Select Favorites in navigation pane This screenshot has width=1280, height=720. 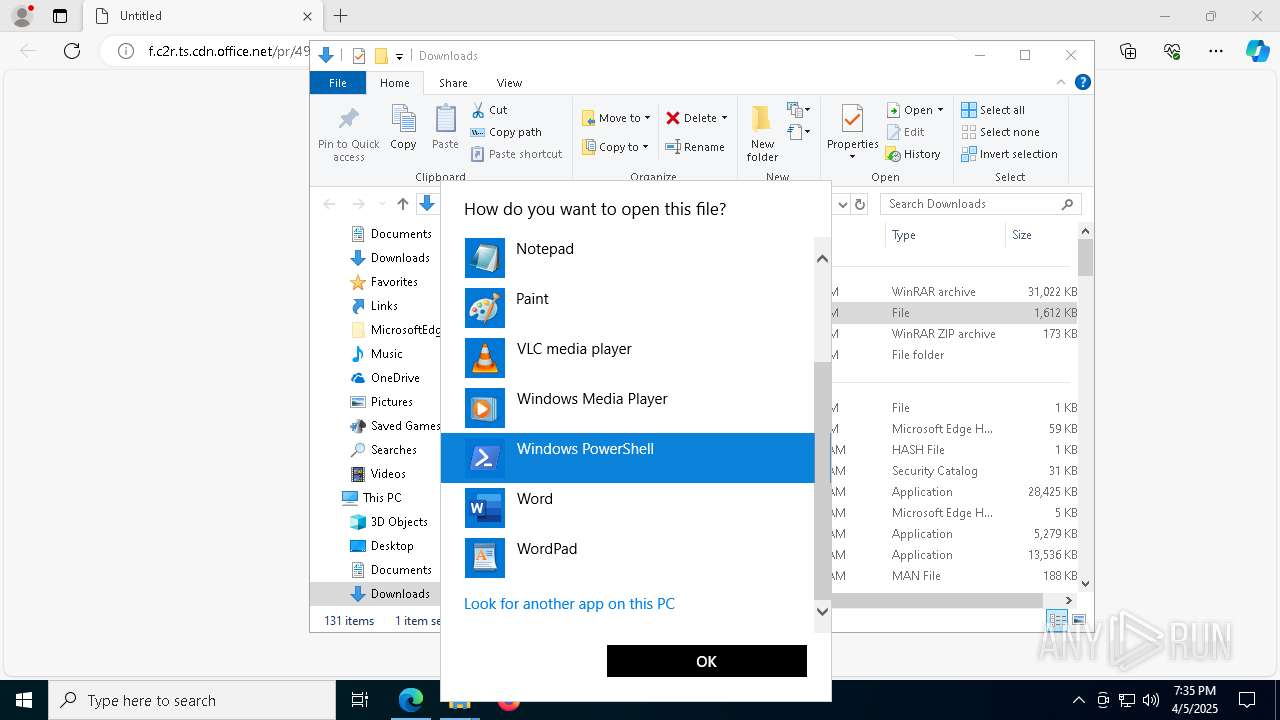pos(394,282)
